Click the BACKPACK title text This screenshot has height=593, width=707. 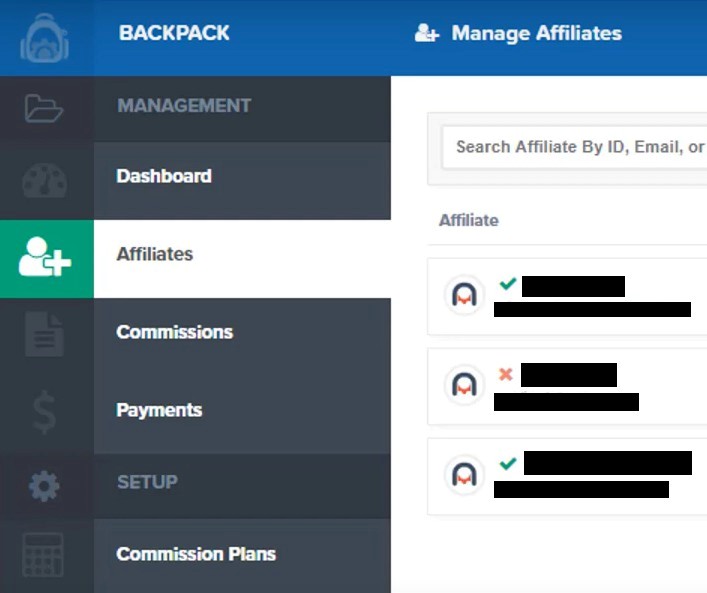pyautogui.click(x=174, y=33)
